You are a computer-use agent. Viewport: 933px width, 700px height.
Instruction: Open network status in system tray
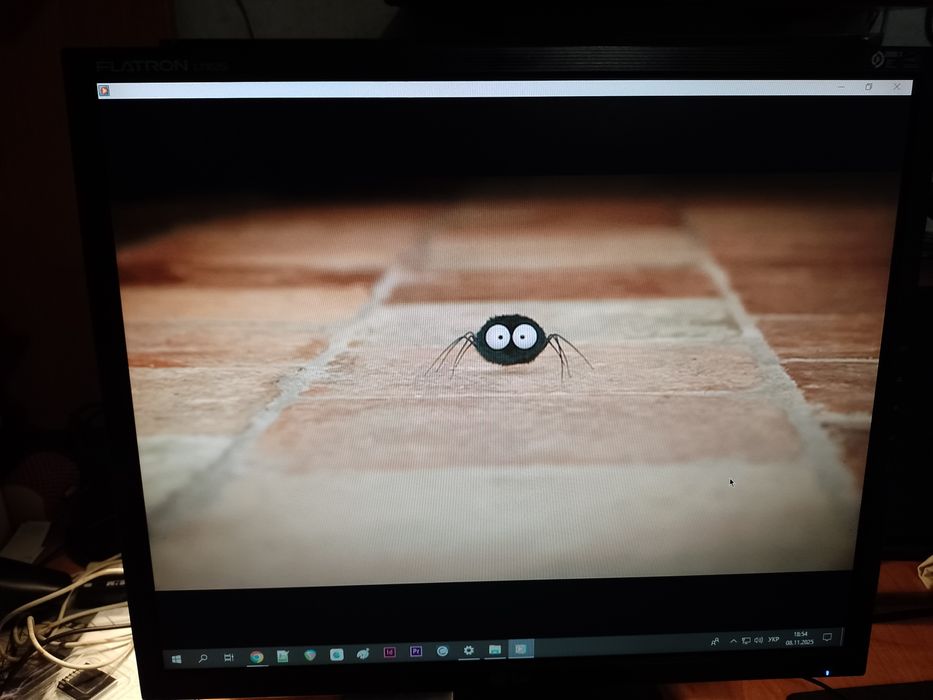click(746, 640)
